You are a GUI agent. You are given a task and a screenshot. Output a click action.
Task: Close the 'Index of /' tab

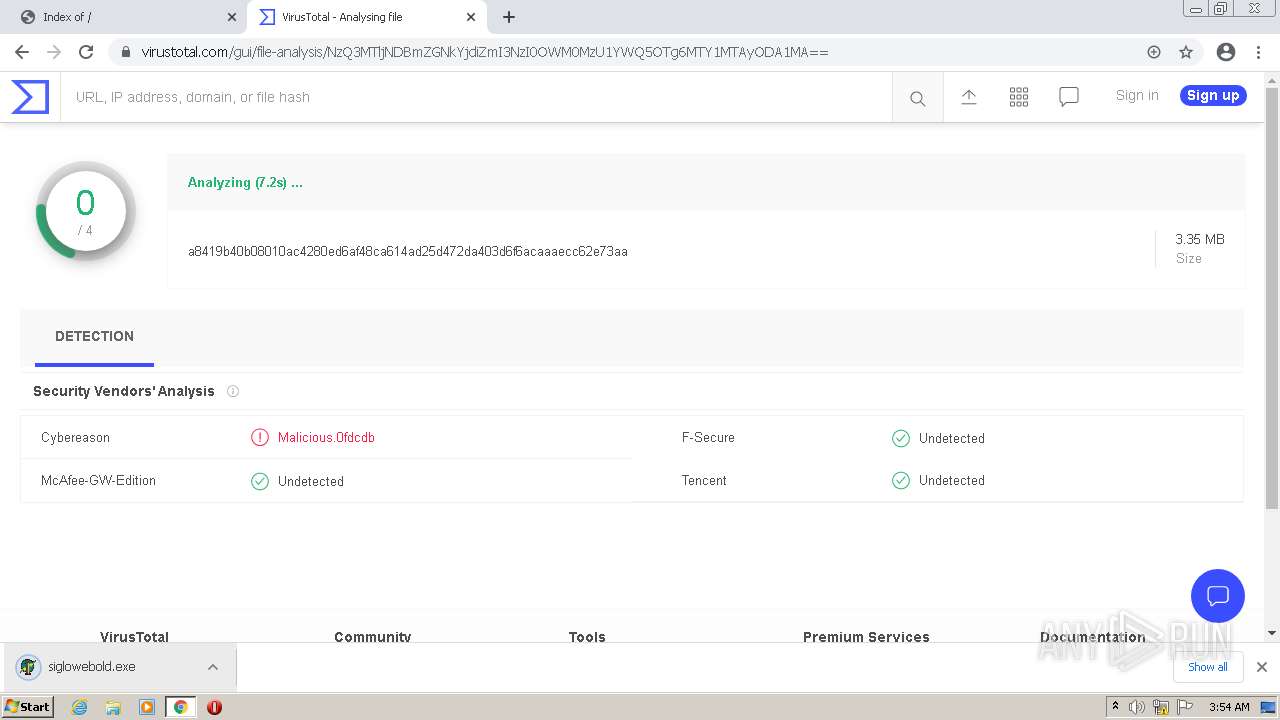coord(232,17)
